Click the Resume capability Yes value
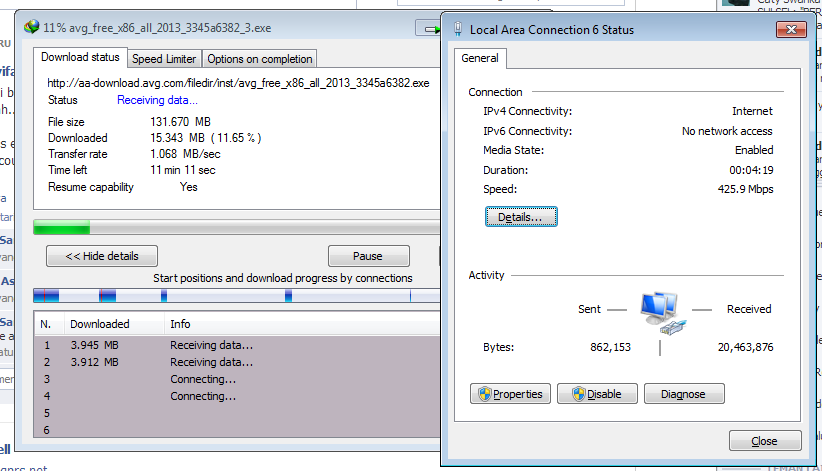This screenshot has width=822, height=471. click(189, 187)
